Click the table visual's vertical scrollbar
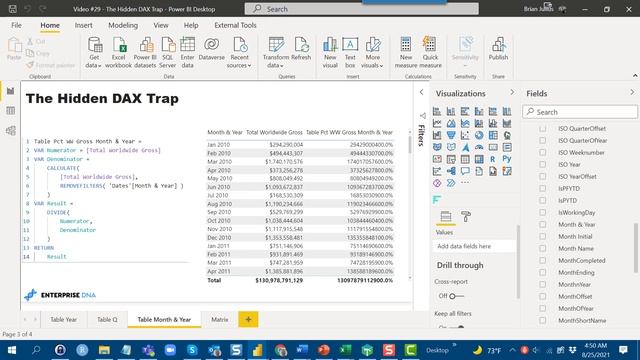640x360 pixels. [410, 145]
